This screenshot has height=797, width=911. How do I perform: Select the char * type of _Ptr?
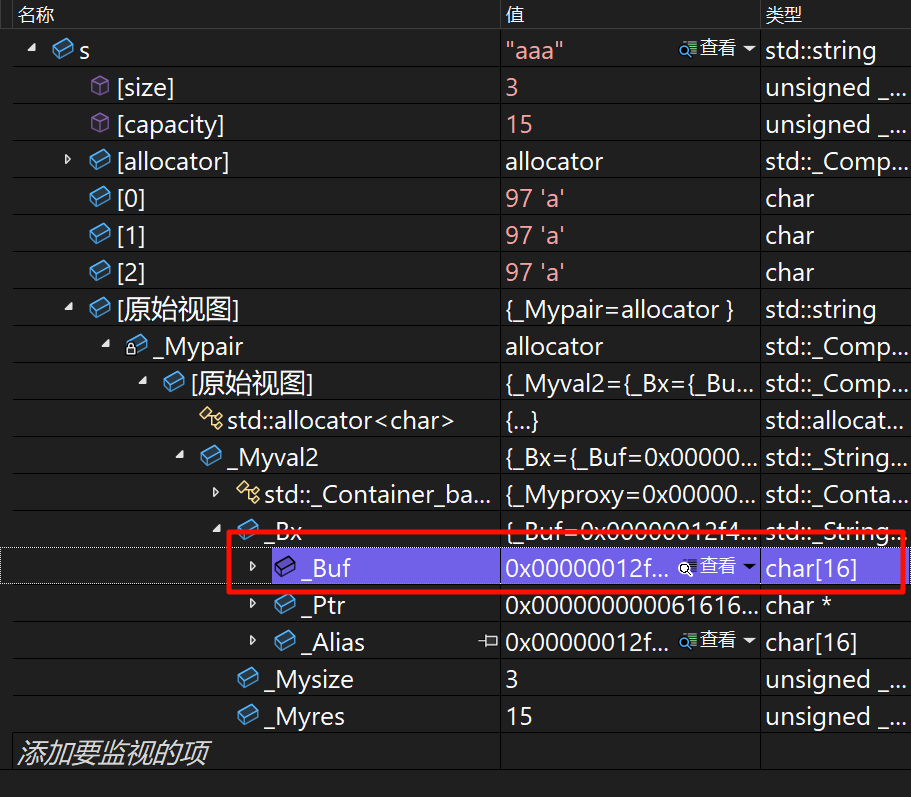point(798,605)
